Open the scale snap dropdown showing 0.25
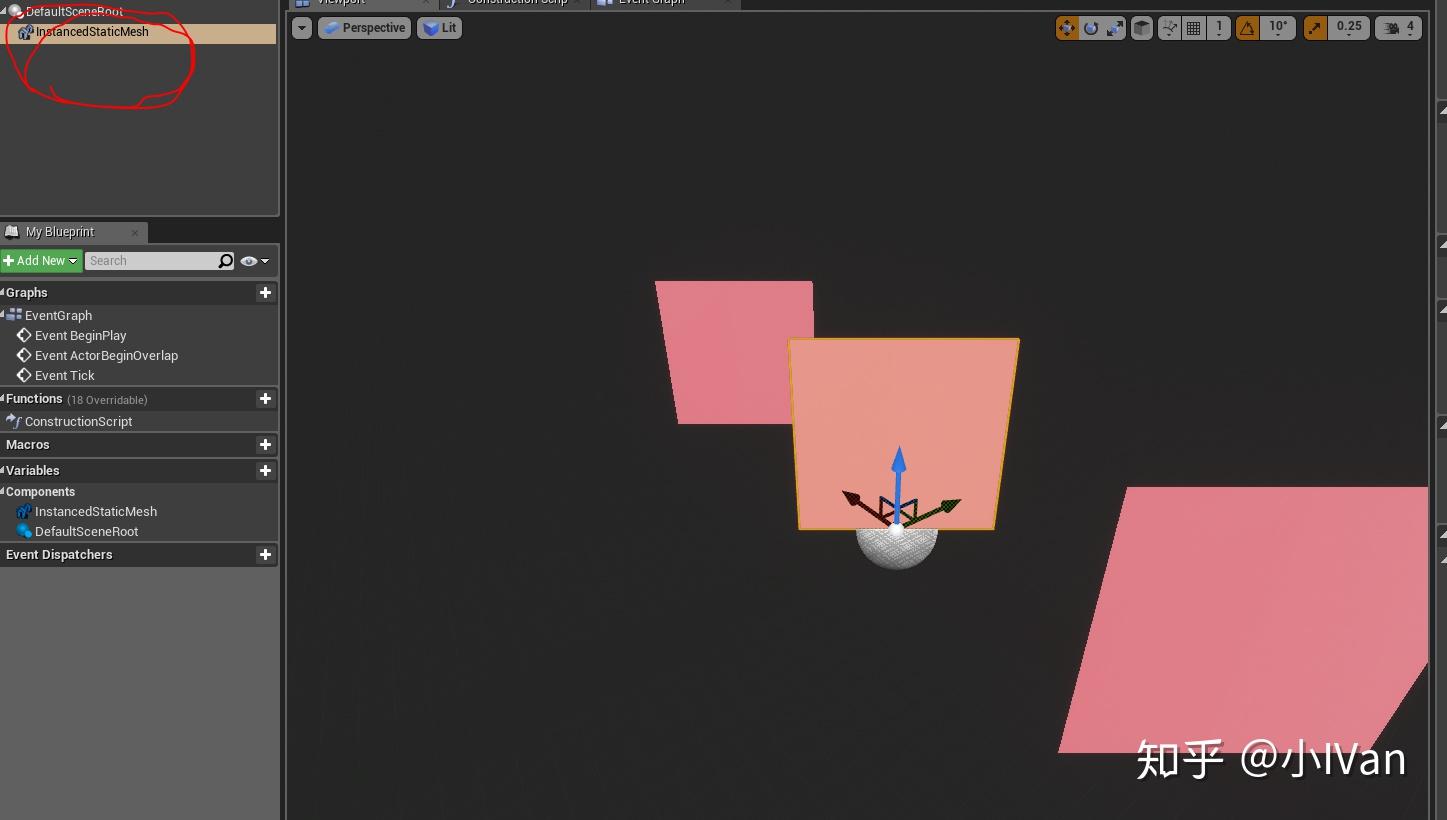Image resolution: width=1447 pixels, height=820 pixels. coord(1349,28)
